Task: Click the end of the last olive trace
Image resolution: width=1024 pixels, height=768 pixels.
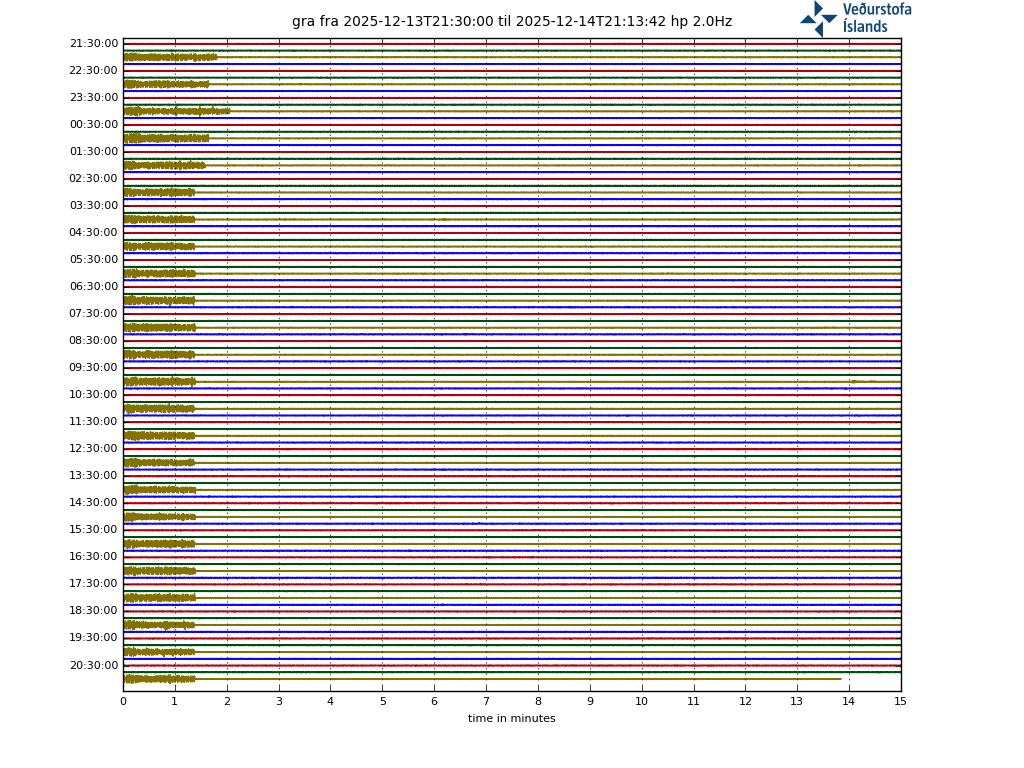Action: (840, 679)
